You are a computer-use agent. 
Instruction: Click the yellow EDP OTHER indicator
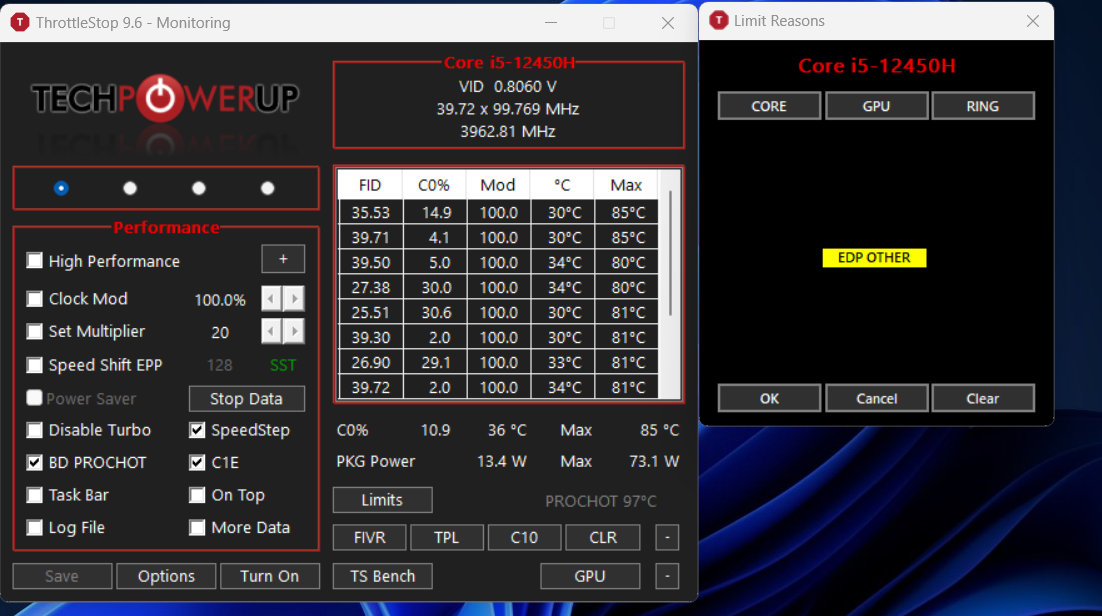(874, 257)
